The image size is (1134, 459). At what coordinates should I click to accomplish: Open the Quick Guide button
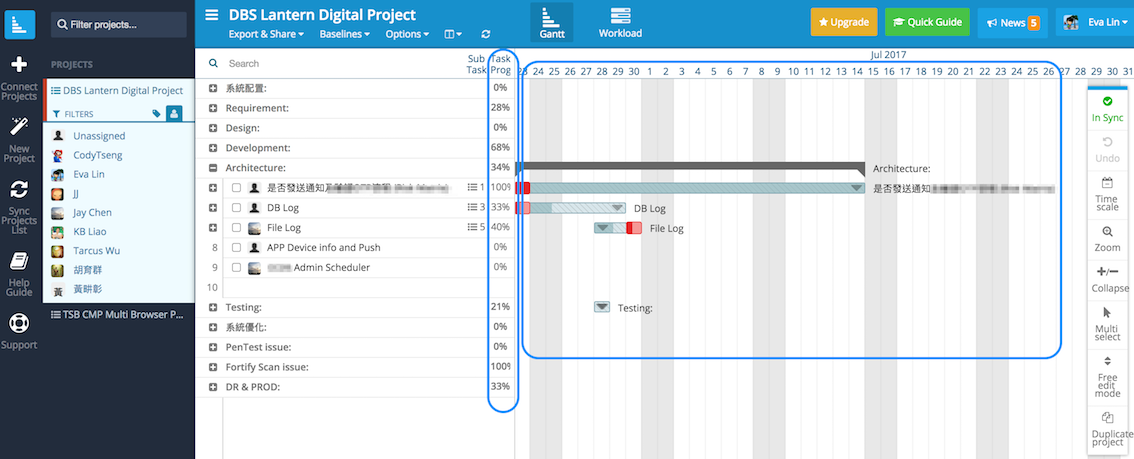point(928,22)
